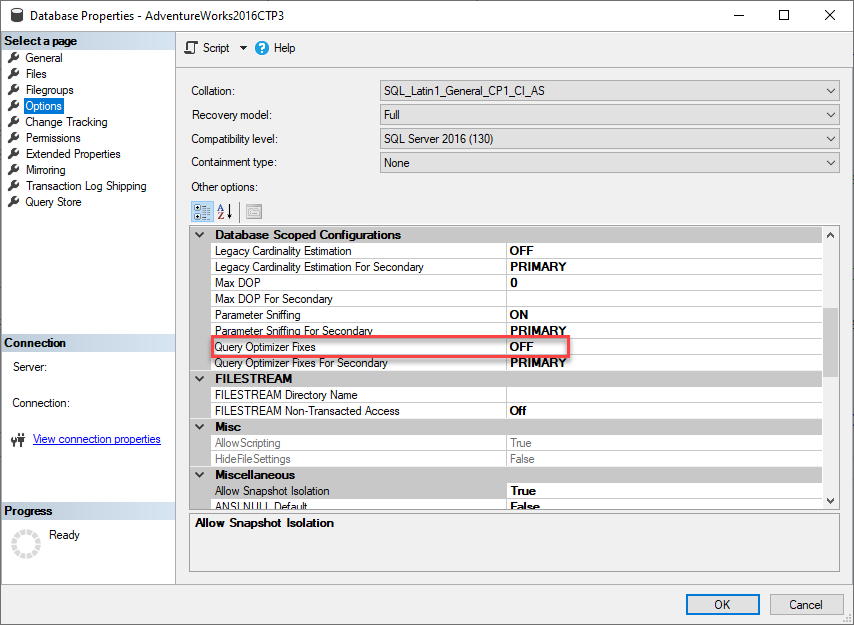Click wrench icon beside Transaction Log Shipping
854x625 pixels.
(14, 186)
